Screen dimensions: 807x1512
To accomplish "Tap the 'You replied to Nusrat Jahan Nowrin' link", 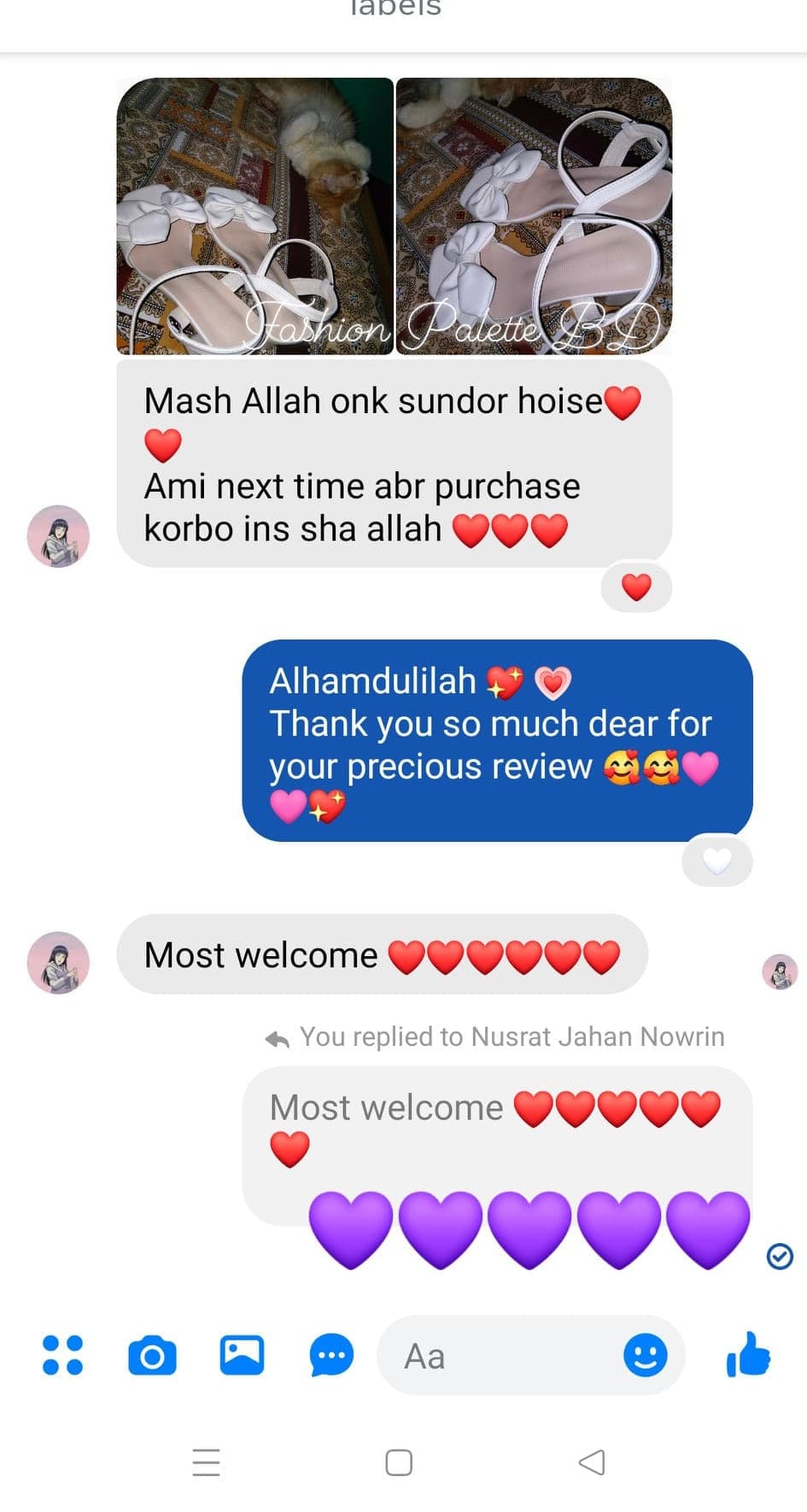I will tap(495, 1037).
